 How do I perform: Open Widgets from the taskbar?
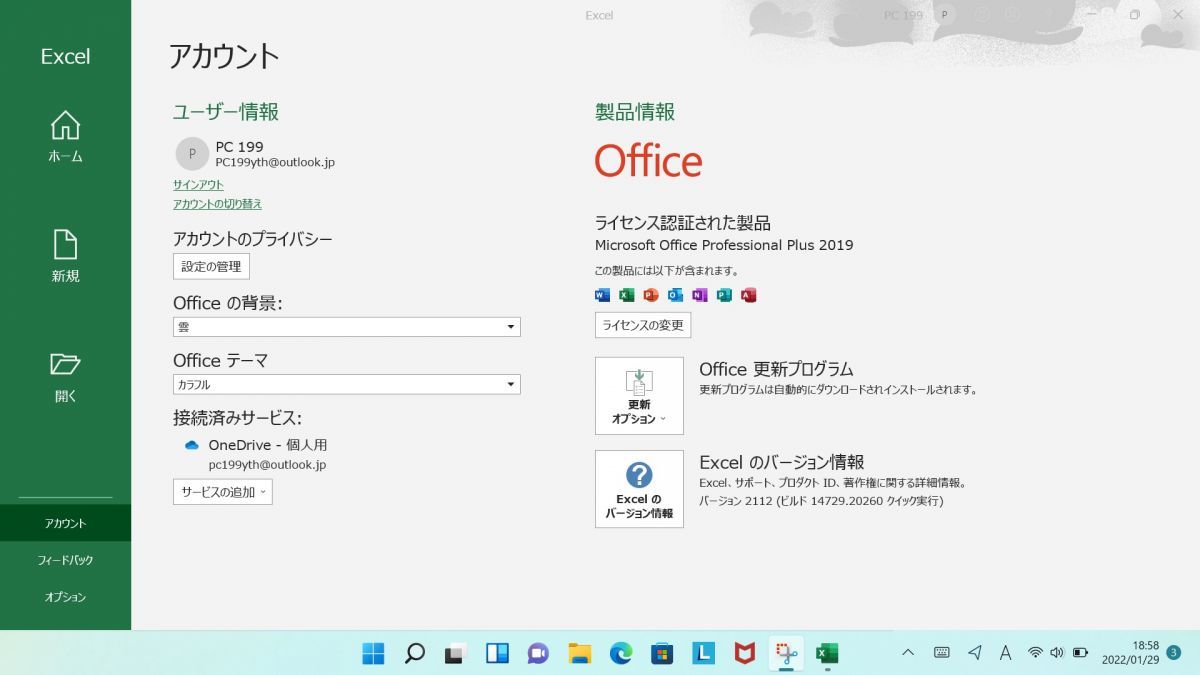click(497, 653)
